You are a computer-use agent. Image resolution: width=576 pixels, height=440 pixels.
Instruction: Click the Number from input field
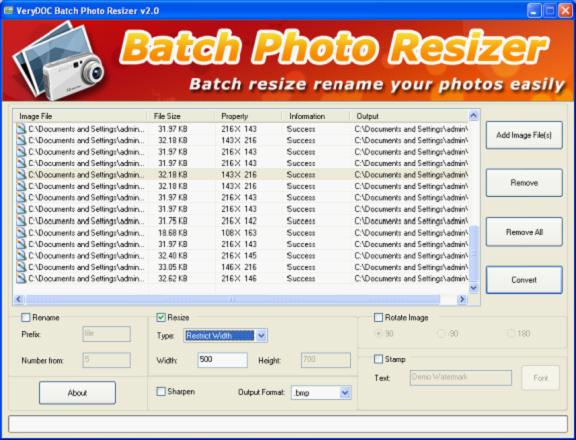(x=107, y=360)
